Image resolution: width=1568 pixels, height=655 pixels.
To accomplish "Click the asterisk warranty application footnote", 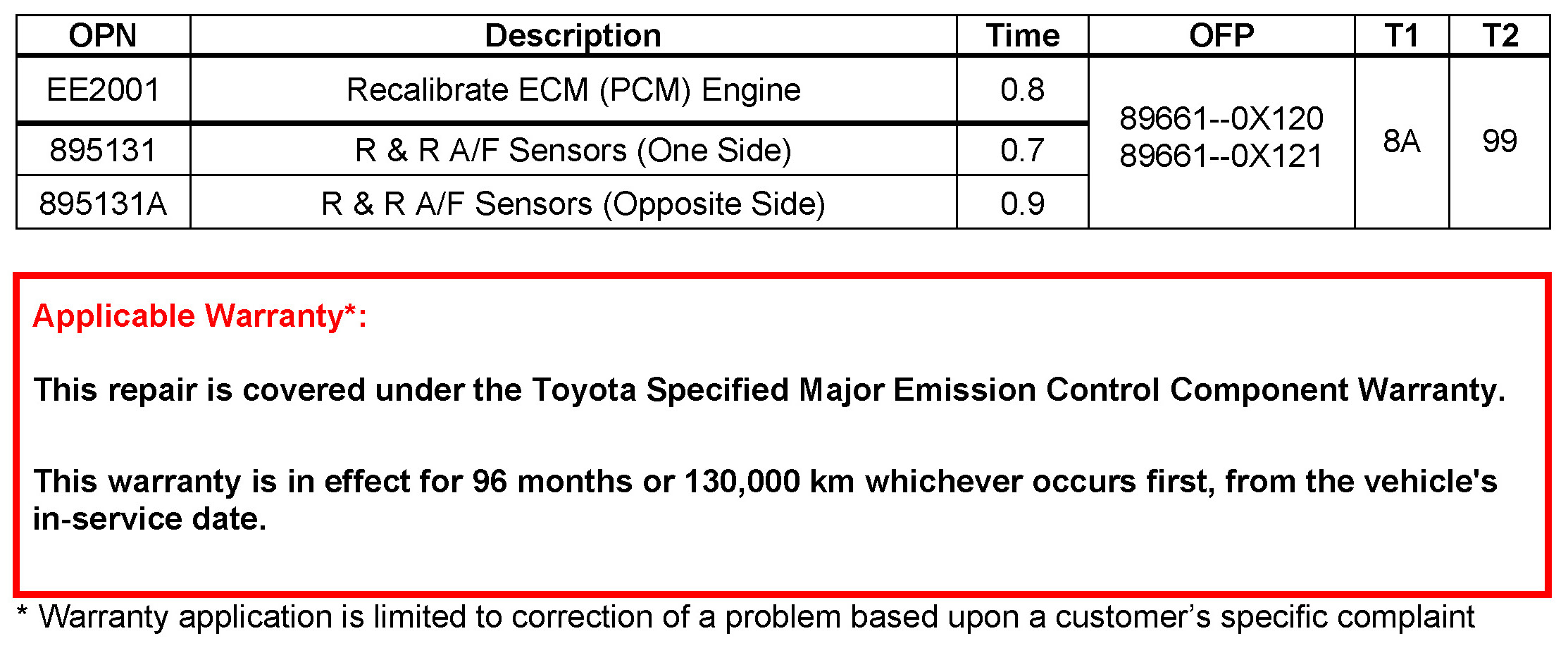I will (746, 617).
